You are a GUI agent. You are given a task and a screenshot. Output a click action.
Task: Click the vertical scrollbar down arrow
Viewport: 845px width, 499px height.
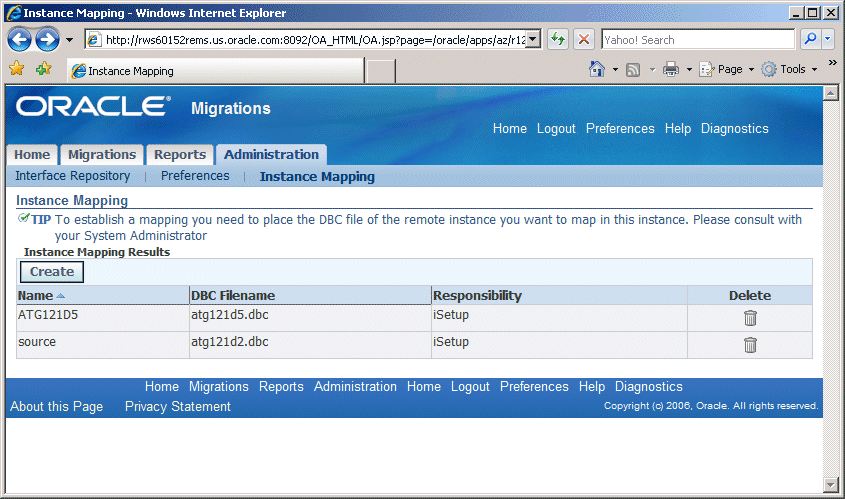(x=830, y=484)
